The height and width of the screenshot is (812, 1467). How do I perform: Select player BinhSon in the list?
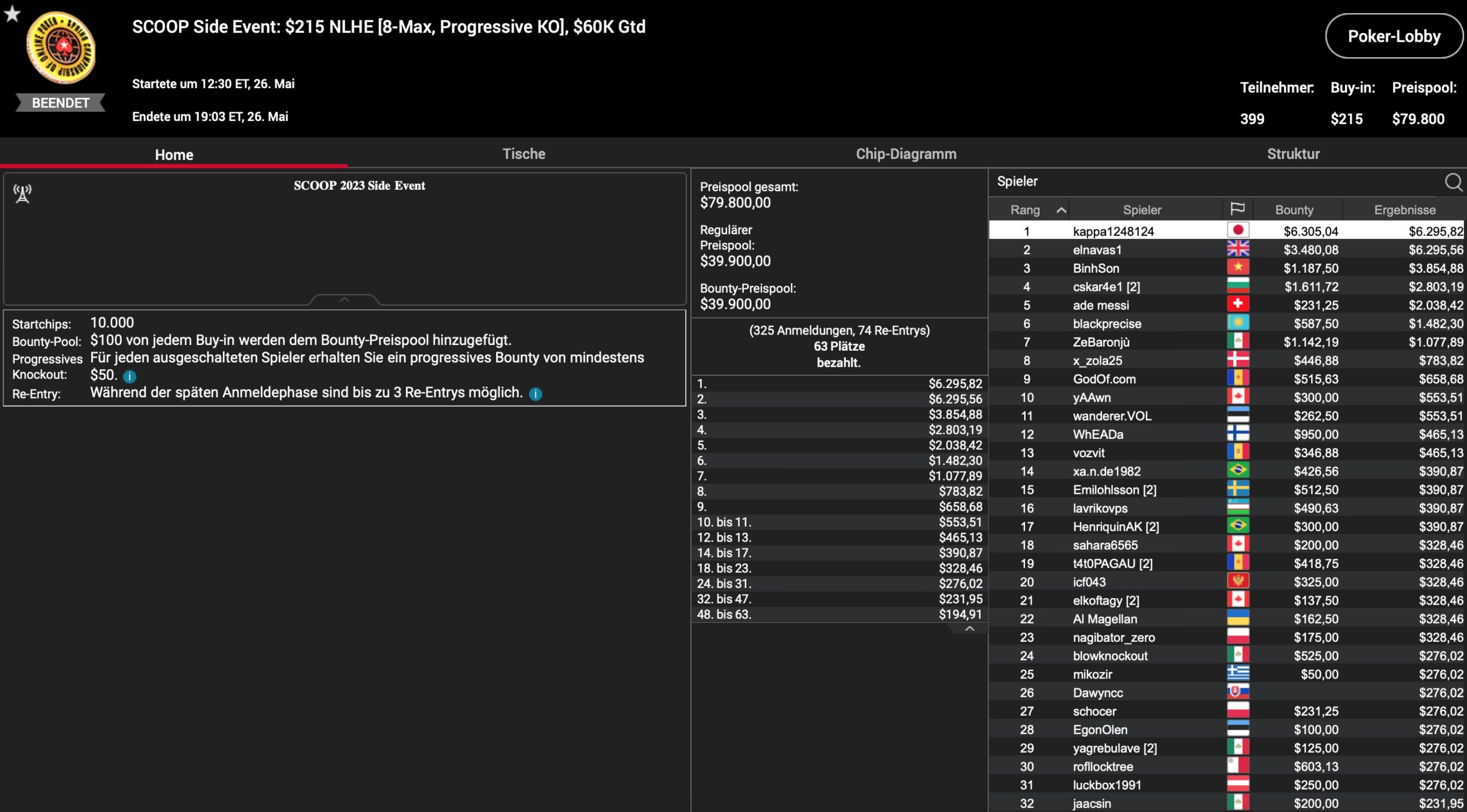[1226, 268]
